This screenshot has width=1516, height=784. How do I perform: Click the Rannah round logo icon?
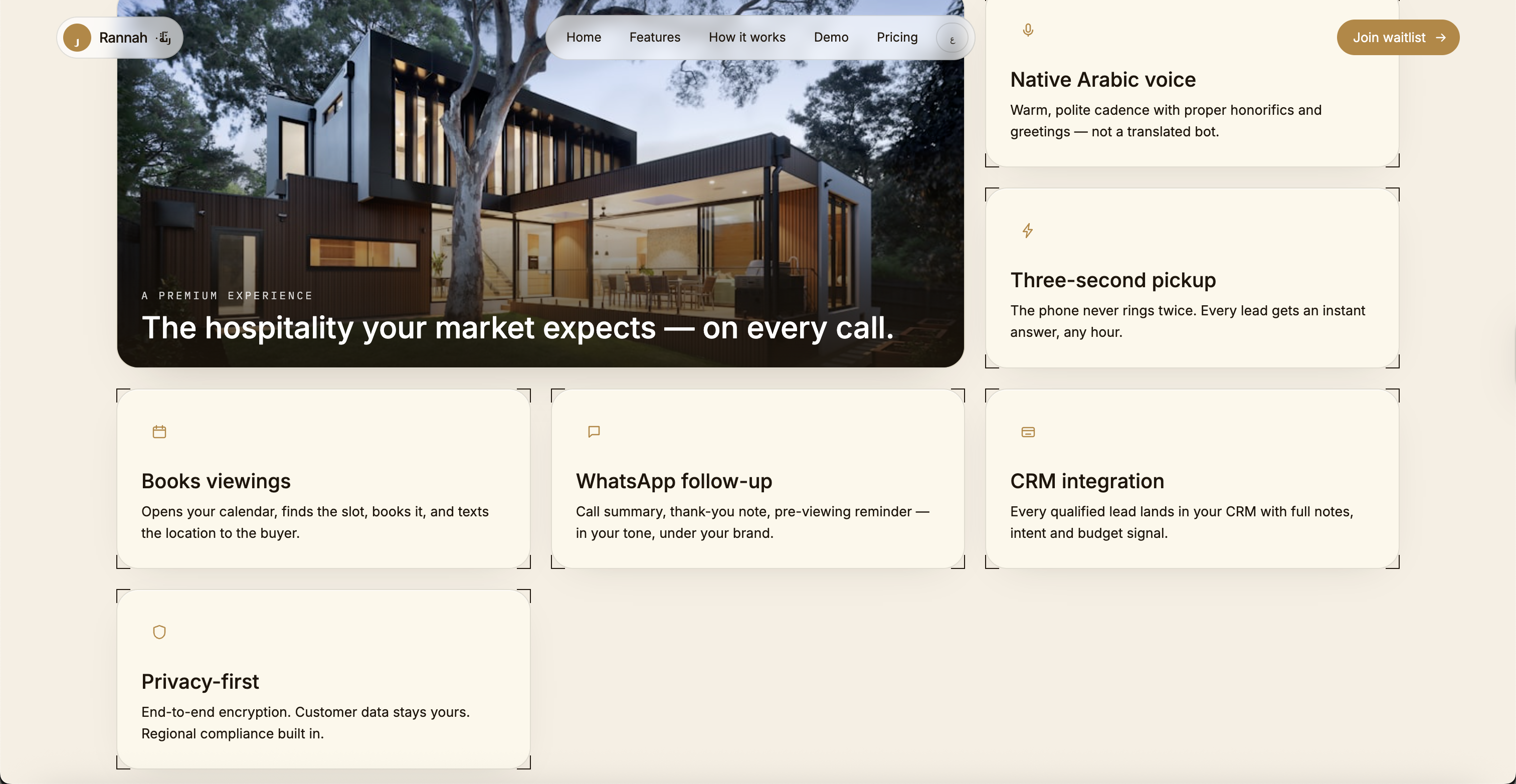pyautogui.click(x=77, y=38)
